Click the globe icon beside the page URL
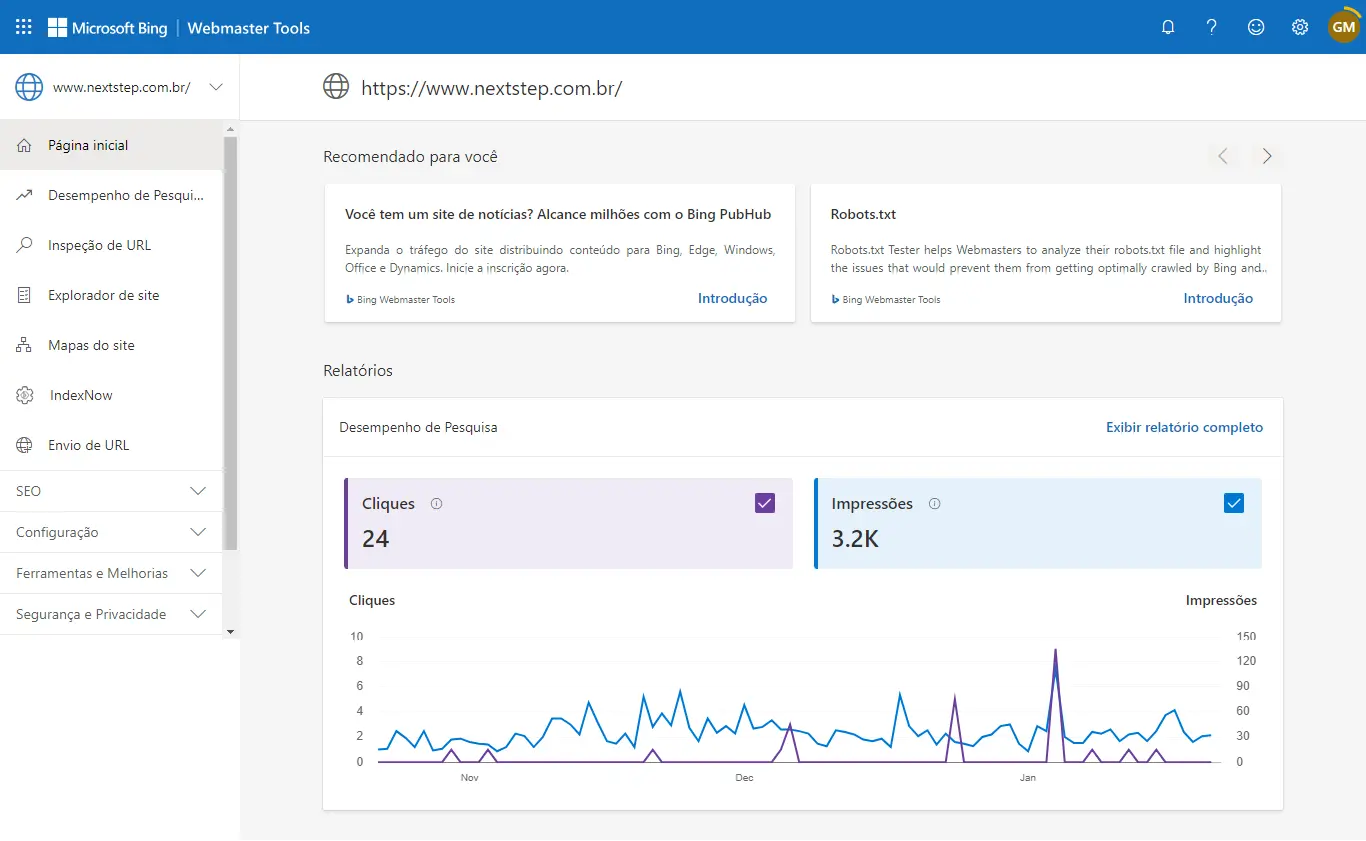 point(336,87)
